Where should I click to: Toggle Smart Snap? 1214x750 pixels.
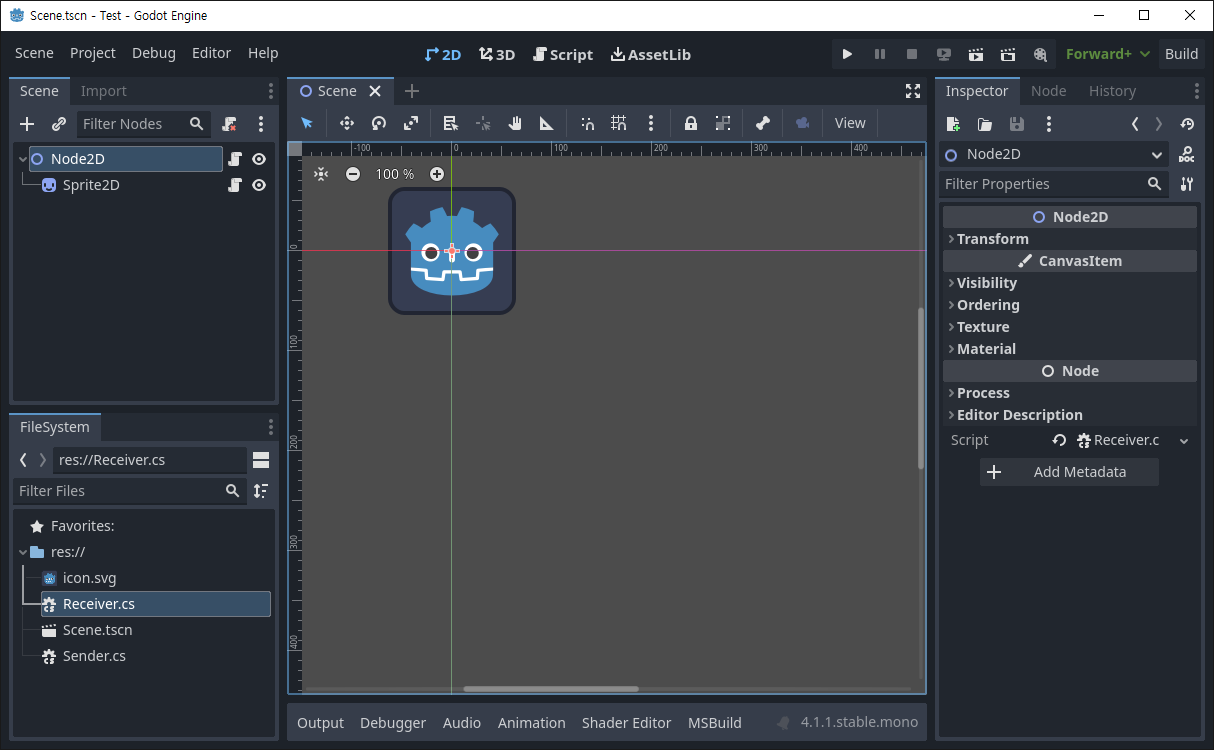pyautogui.click(x=587, y=123)
